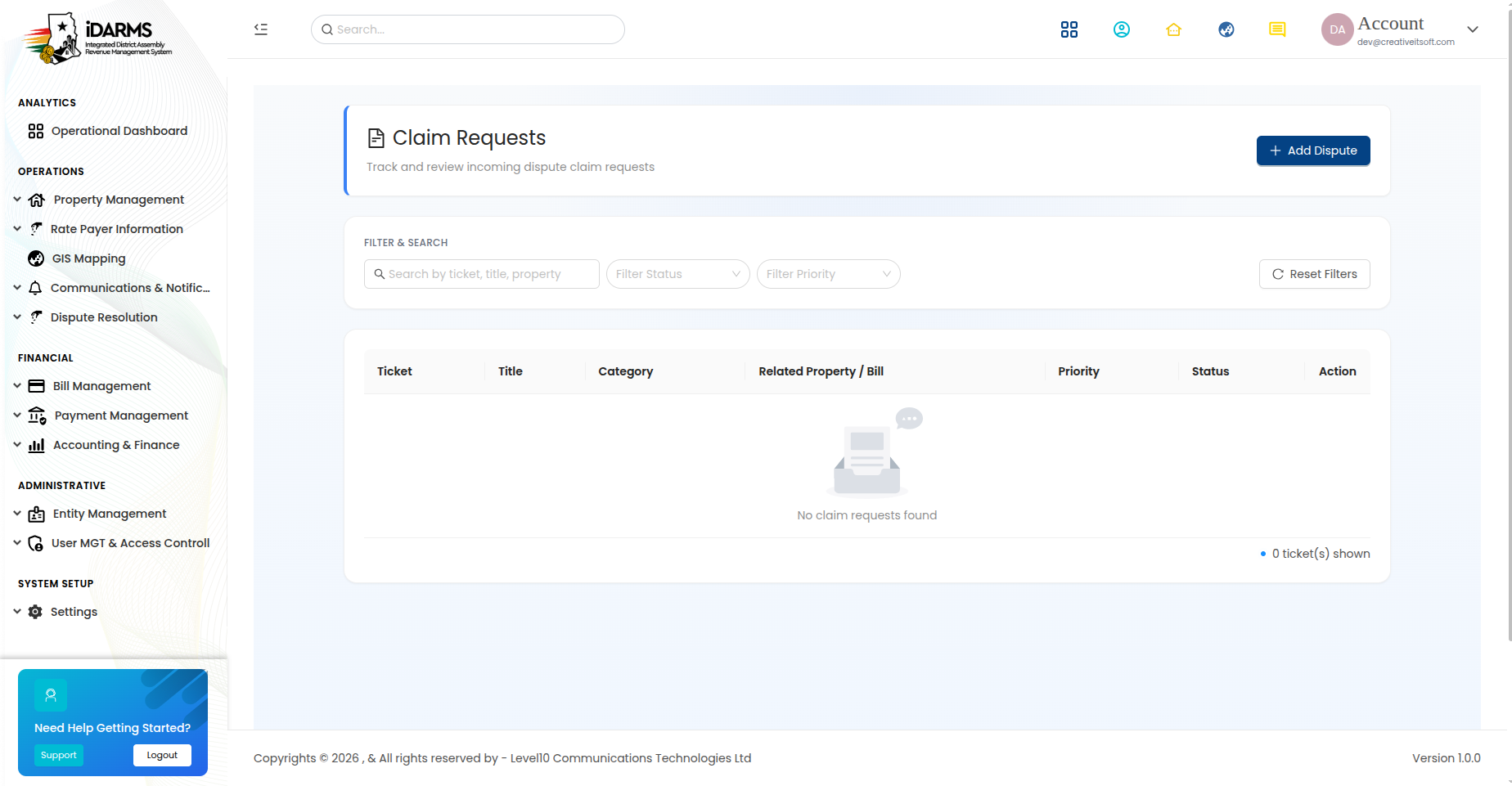Click the DA account avatar
The image size is (1512, 786).
tap(1337, 29)
